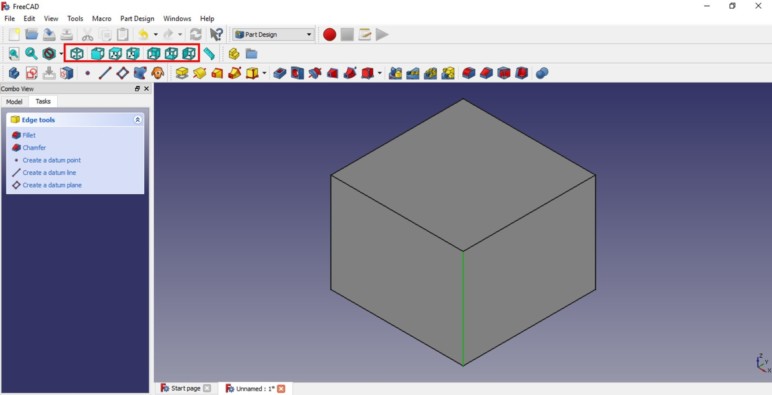Click the Refresh recompute icon
The image size is (772, 395).
(196, 34)
